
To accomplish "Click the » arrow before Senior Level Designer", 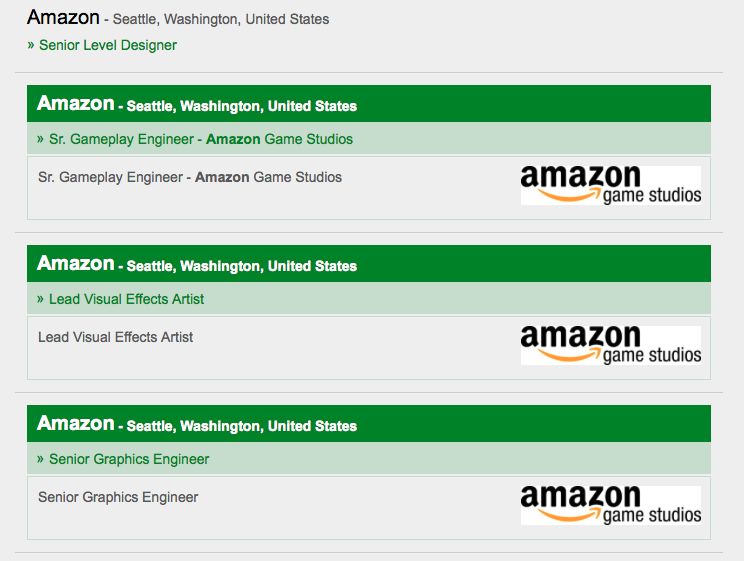I will [31, 45].
